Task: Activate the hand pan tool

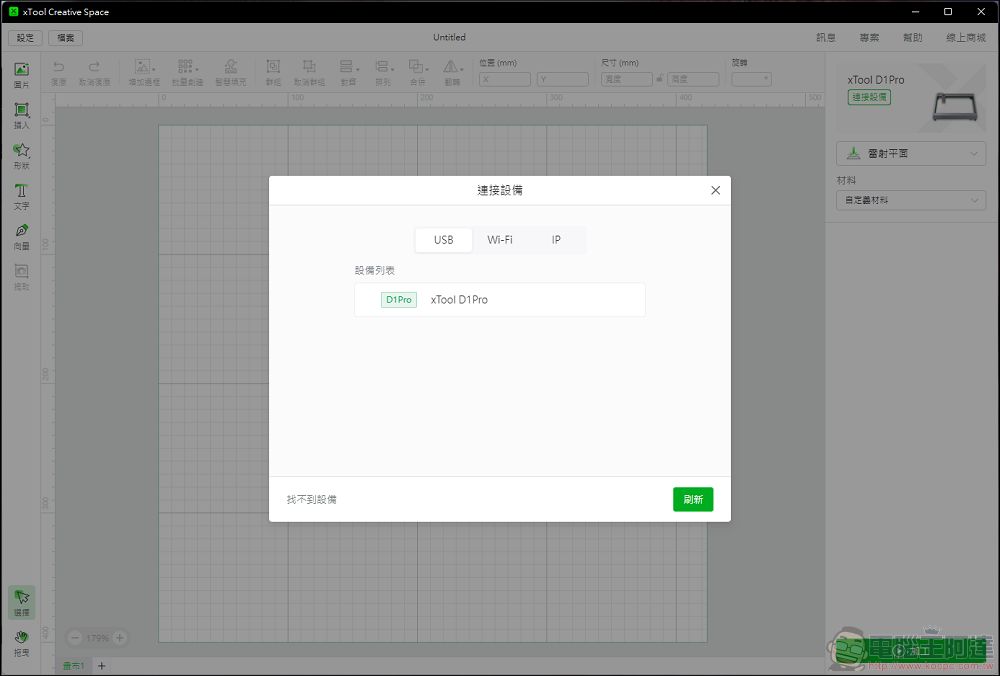Action: tap(21, 641)
